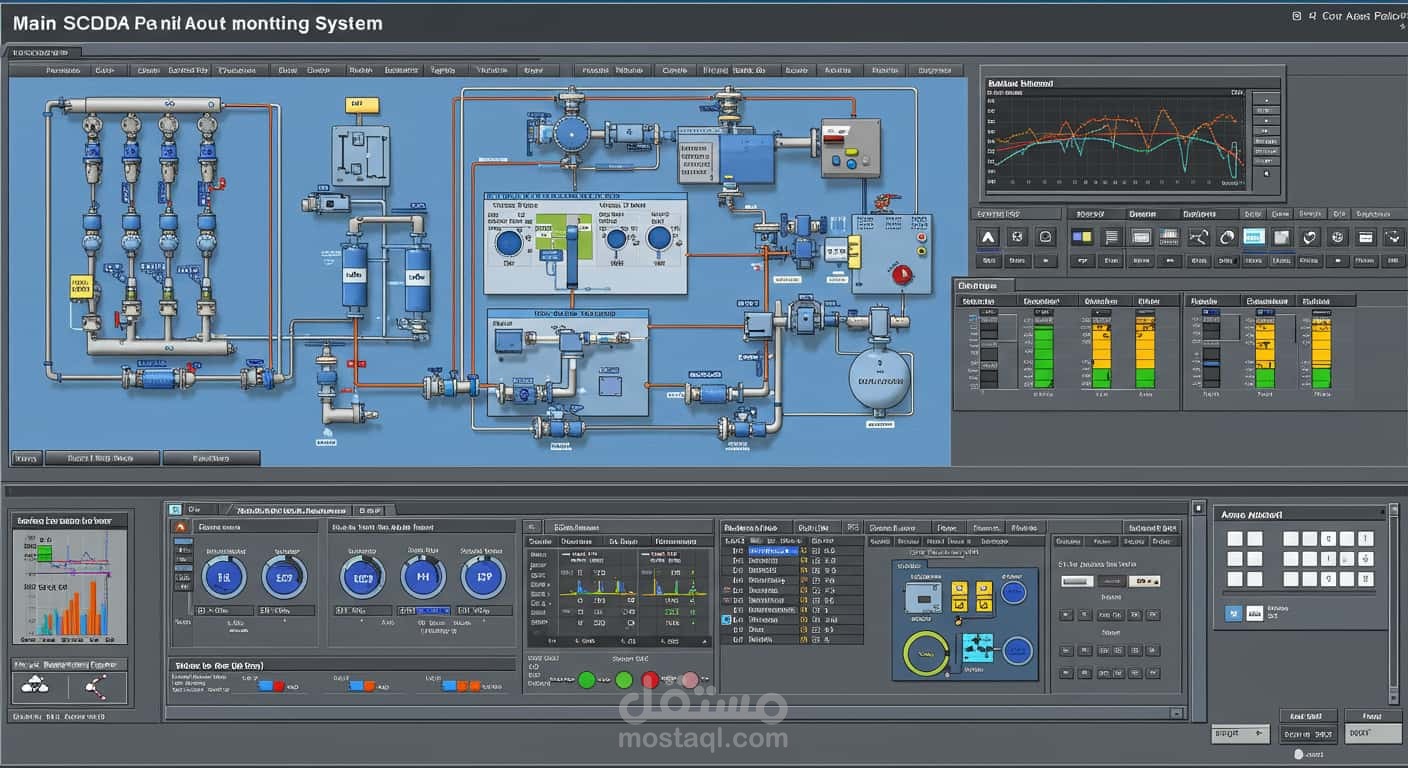This screenshot has width=1408, height=768.
Task: Switch to the second tab above the gauges
Action: (290, 509)
